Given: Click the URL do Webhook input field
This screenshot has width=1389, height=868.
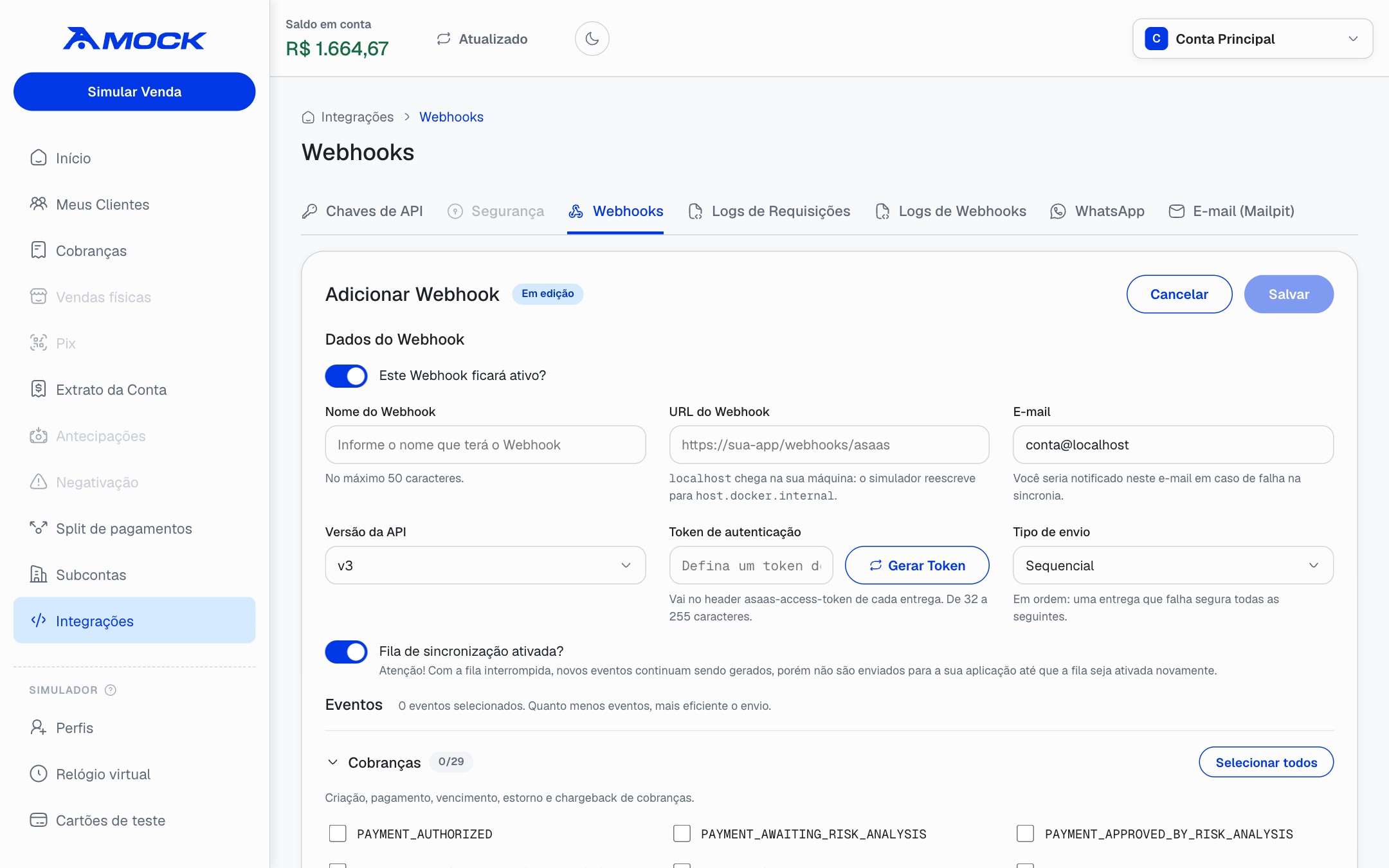Looking at the screenshot, I should pyautogui.click(x=829, y=444).
